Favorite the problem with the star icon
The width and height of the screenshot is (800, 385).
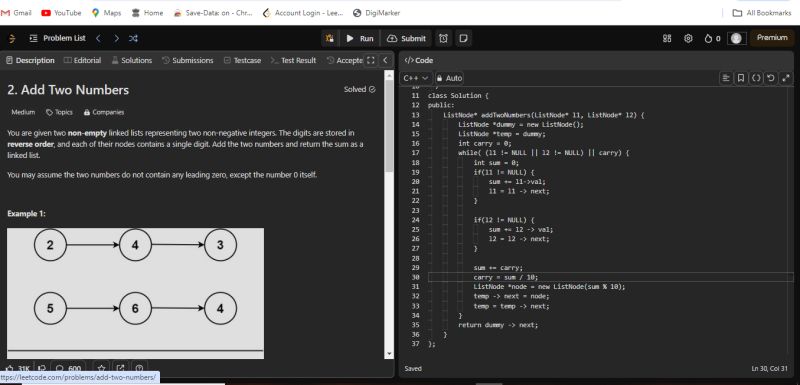[101, 368]
